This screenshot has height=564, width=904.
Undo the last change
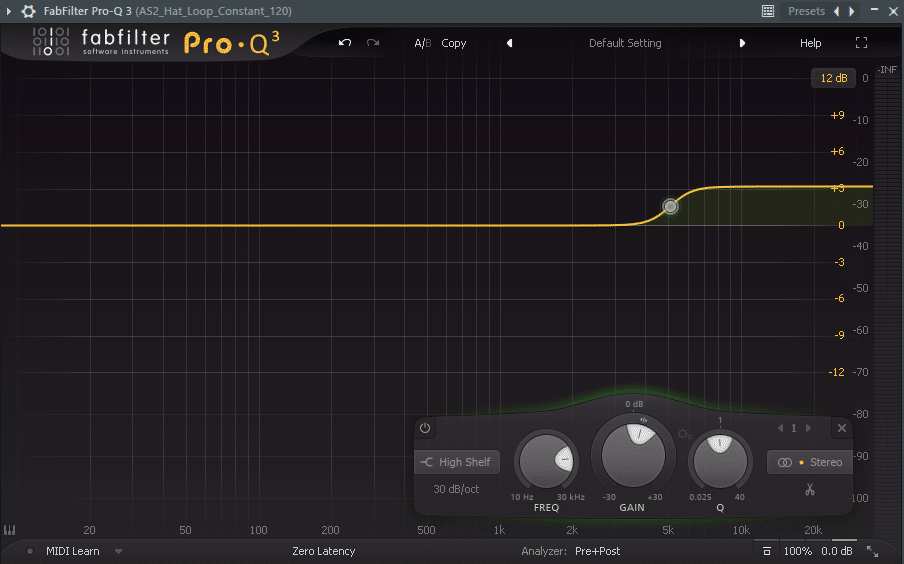pyautogui.click(x=345, y=43)
